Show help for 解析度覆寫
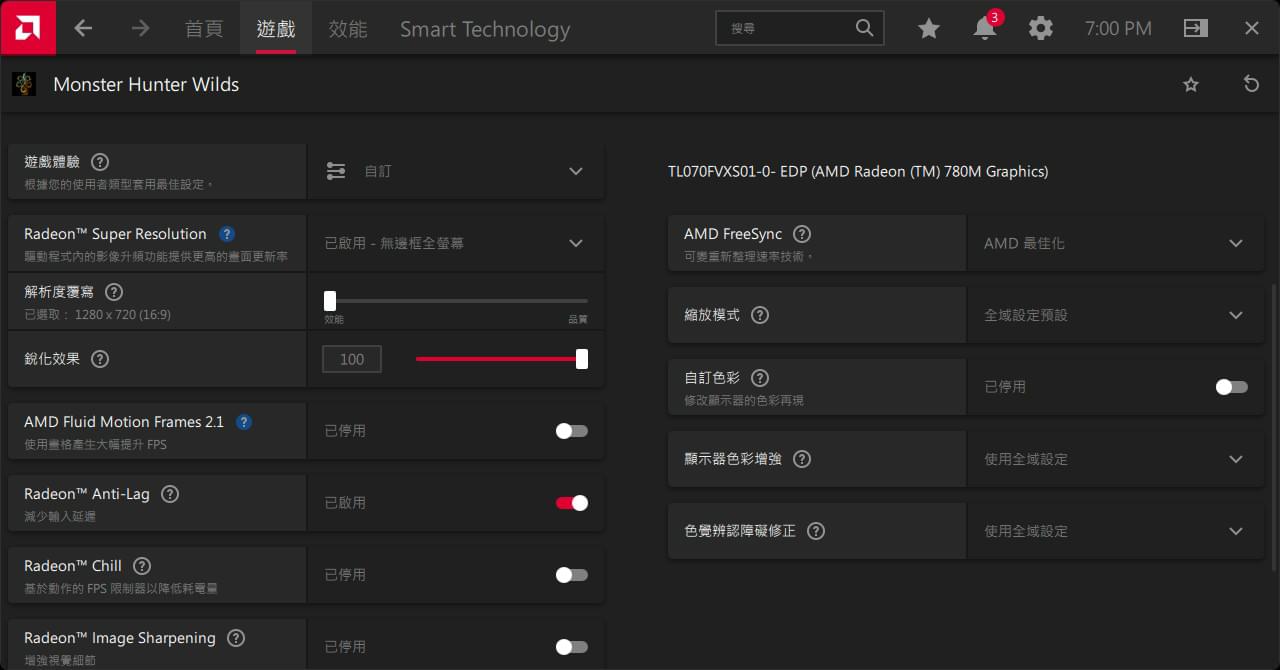Viewport: 1280px width, 670px height. pos(114,292)
